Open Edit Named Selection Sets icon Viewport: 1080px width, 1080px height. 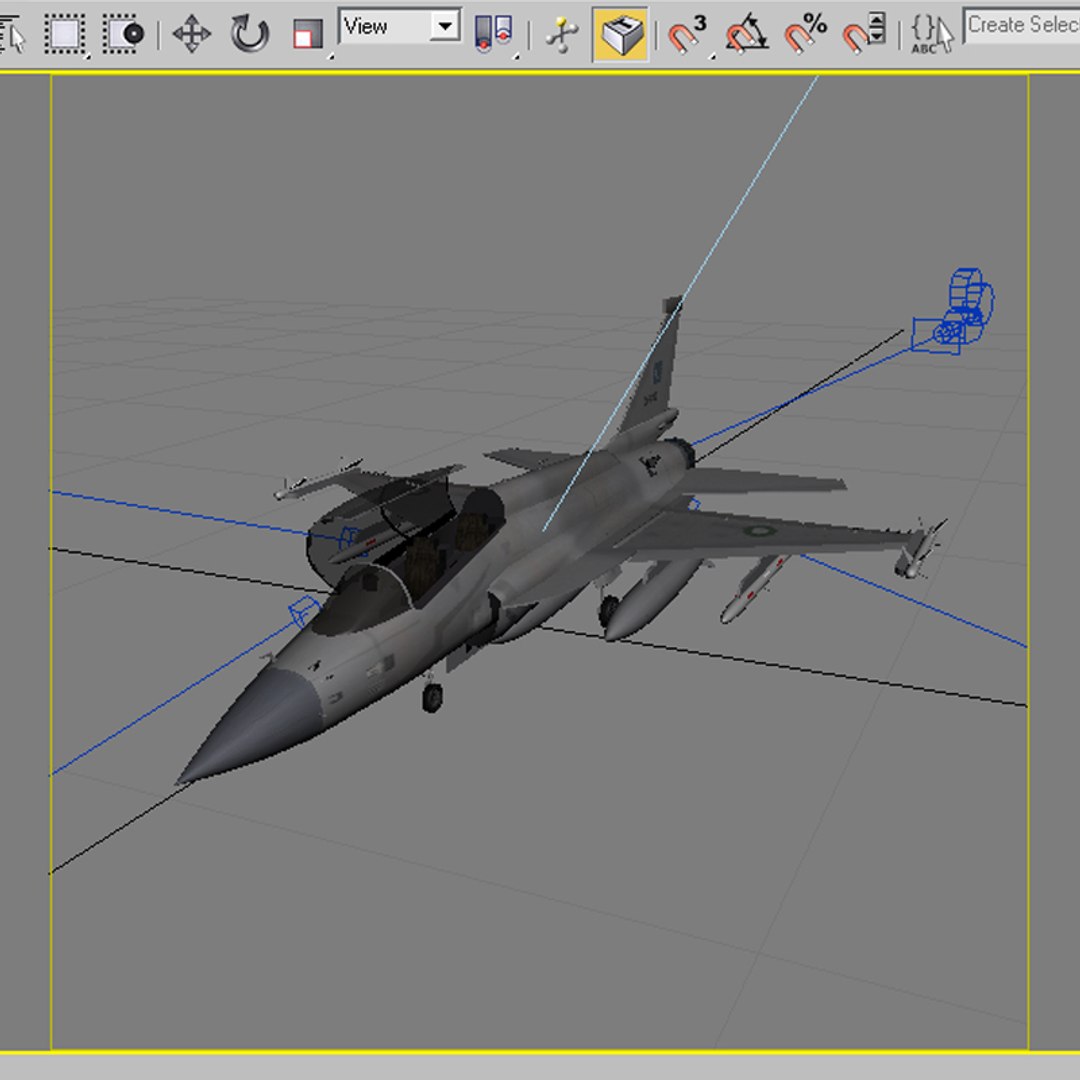[x=932, y=33]
